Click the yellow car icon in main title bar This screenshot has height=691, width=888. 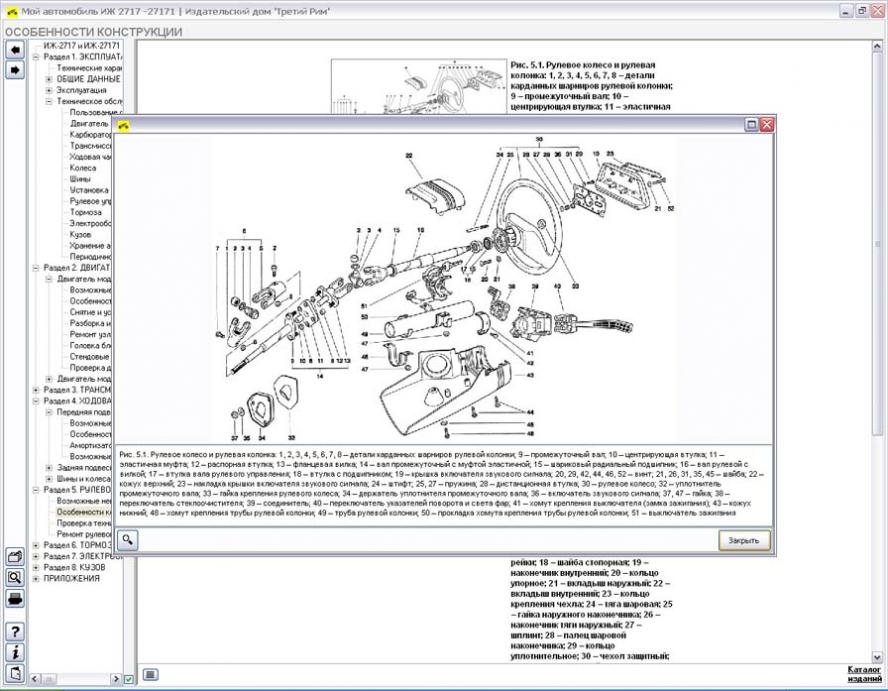[12, 11]
